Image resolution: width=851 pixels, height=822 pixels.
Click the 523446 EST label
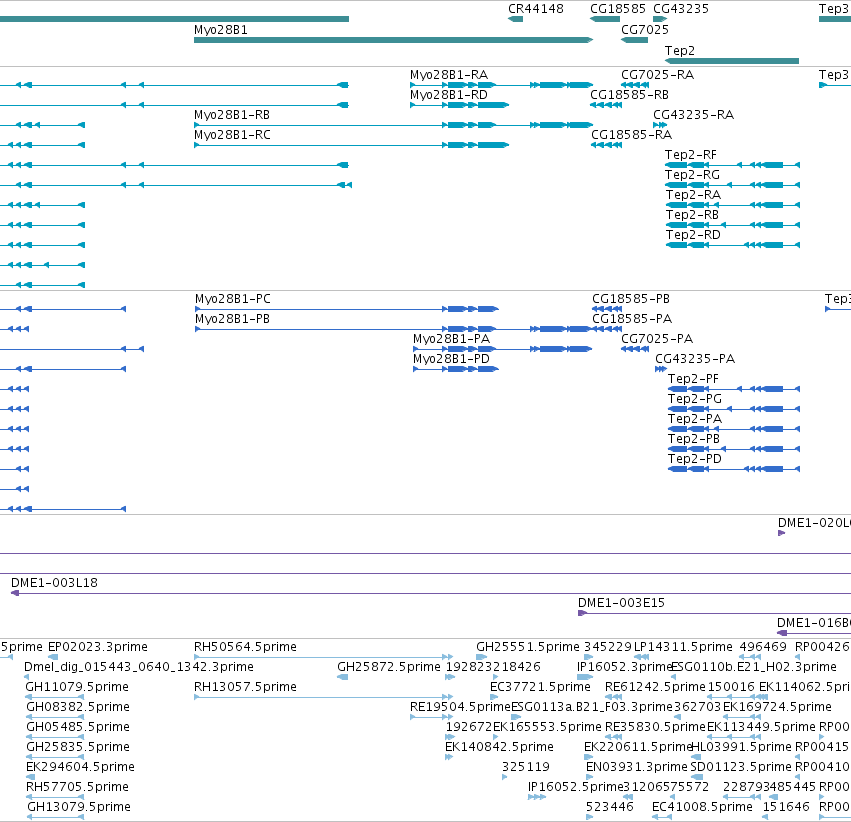609,807
